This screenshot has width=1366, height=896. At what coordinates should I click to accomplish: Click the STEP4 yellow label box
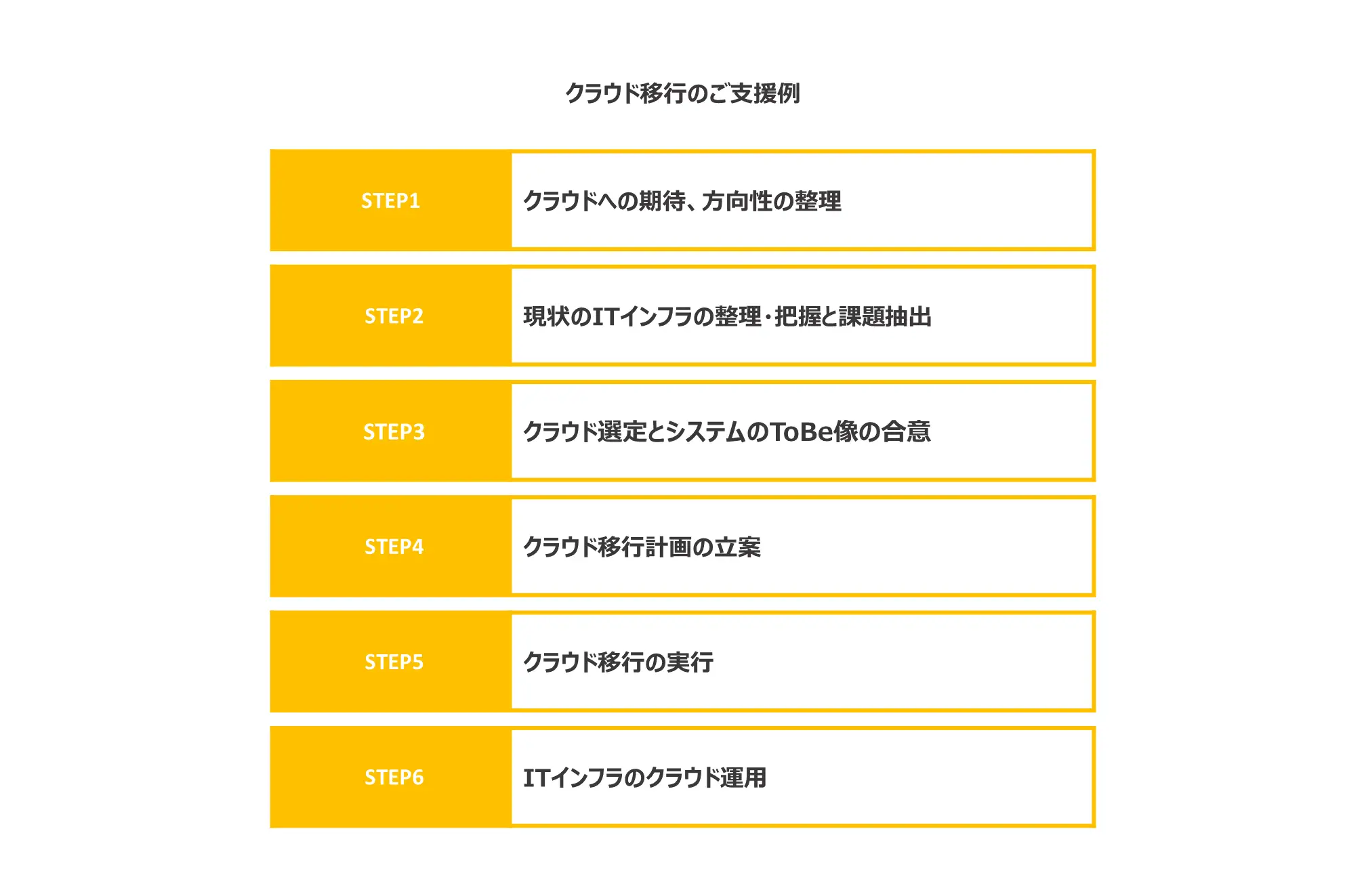coord(390,547)
